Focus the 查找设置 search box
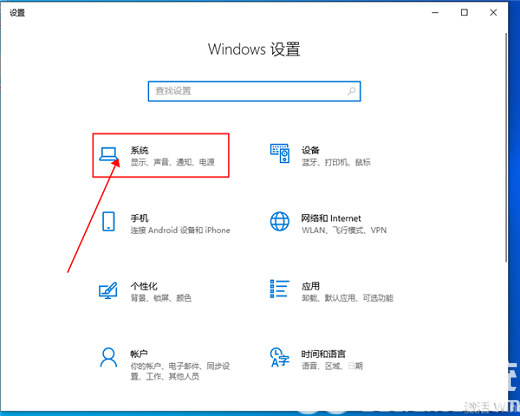 (x=254, y=91)
